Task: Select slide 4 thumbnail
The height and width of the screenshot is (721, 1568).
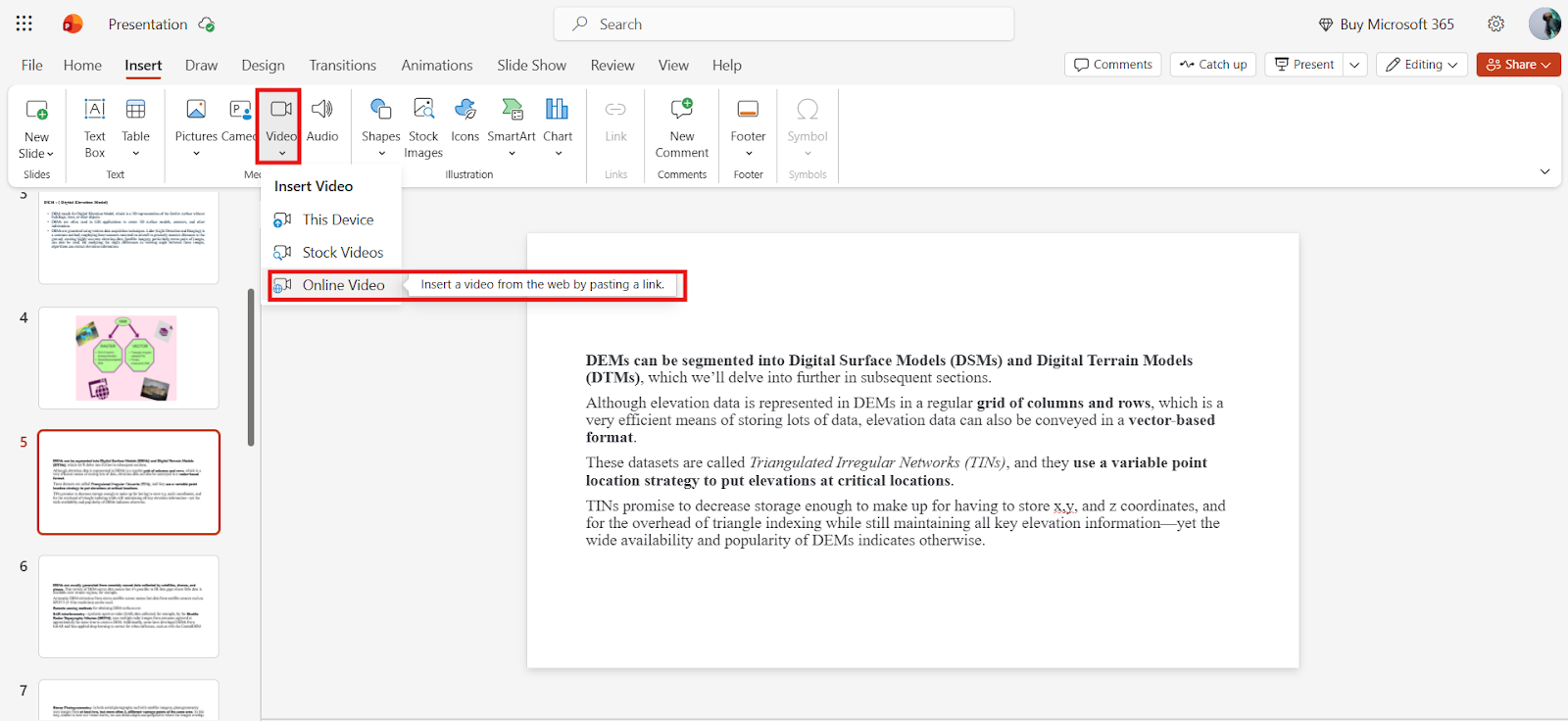Action: 128,358
